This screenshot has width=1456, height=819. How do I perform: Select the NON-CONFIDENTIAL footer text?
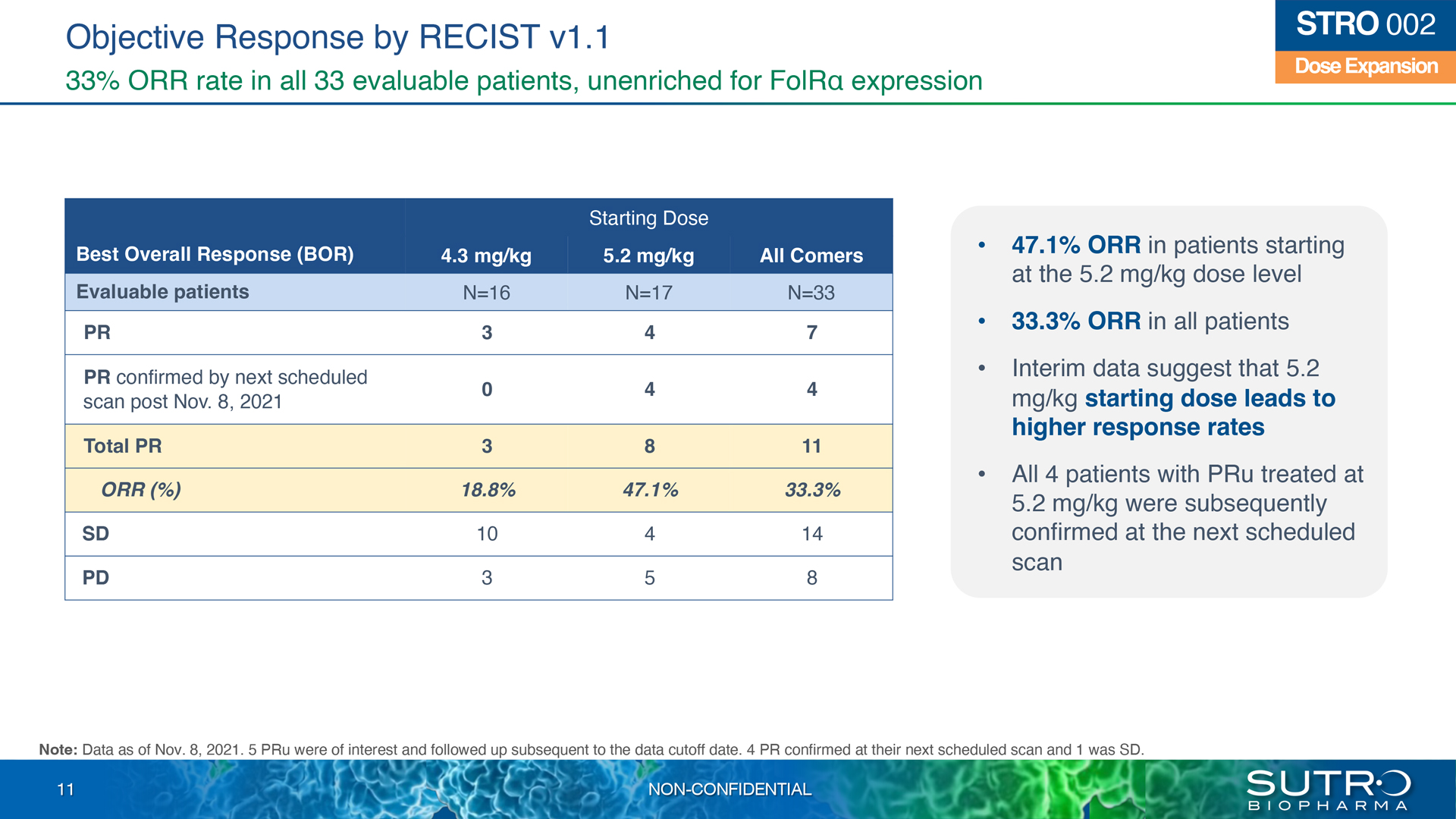[x=730, y=789]
